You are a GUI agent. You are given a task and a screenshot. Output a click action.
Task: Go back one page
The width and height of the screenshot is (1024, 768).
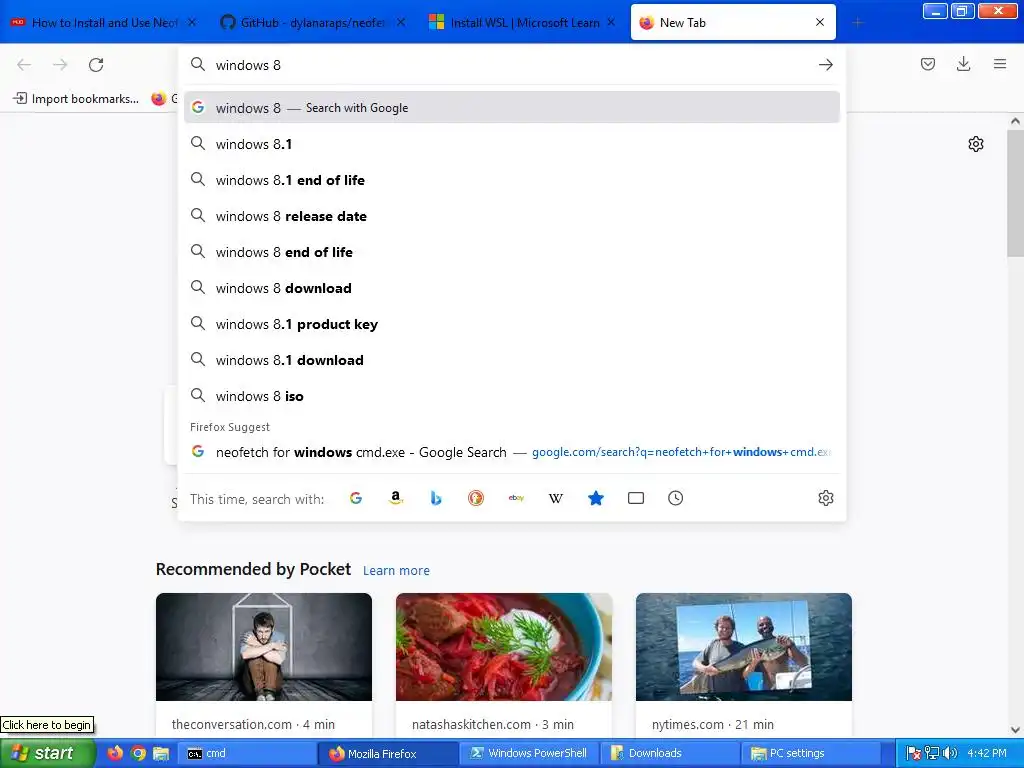[x=24, y=65]
